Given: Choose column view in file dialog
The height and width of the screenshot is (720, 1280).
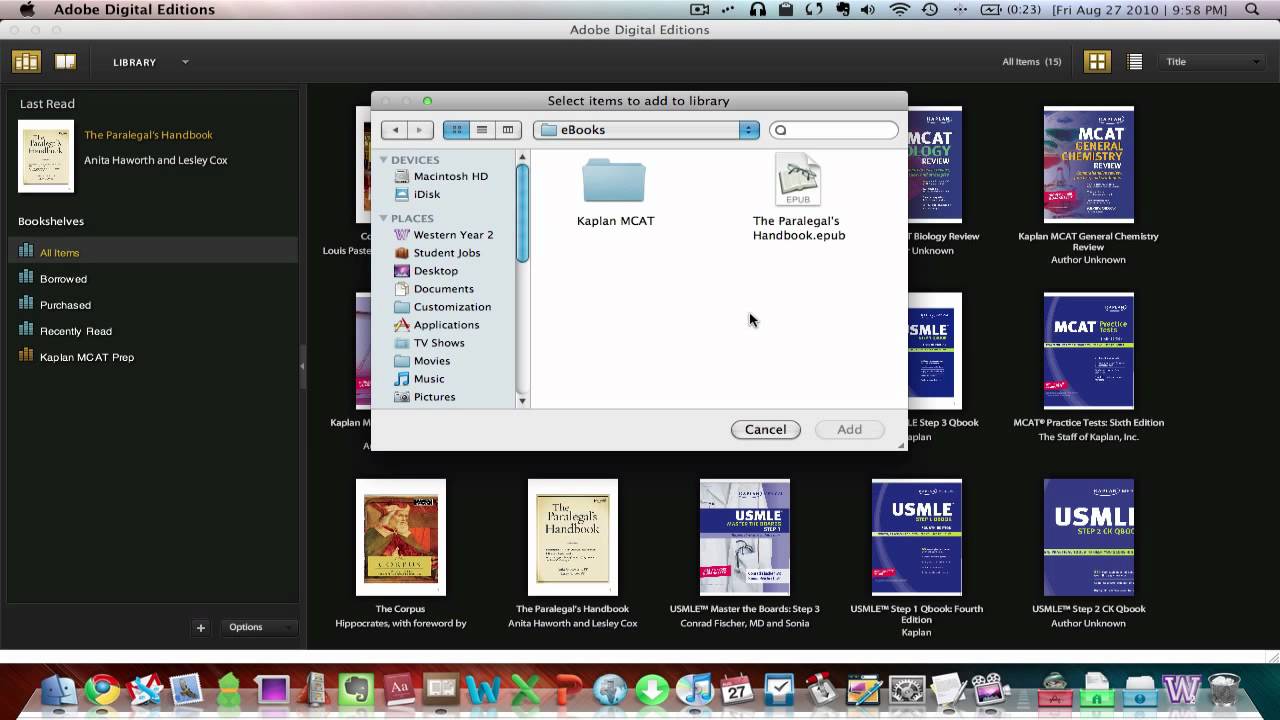Looking at the screenshot, I should 508,130.
